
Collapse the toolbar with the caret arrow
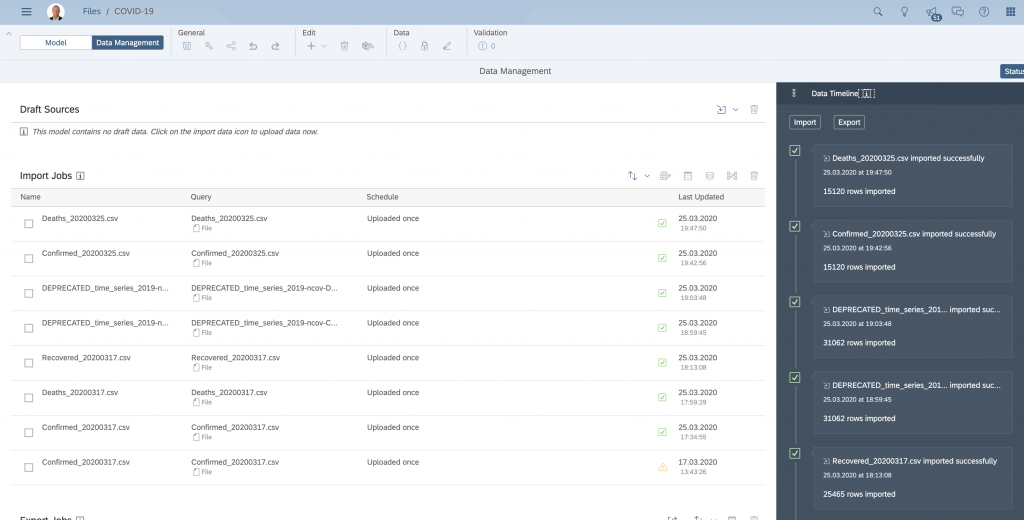coord(8,33)
